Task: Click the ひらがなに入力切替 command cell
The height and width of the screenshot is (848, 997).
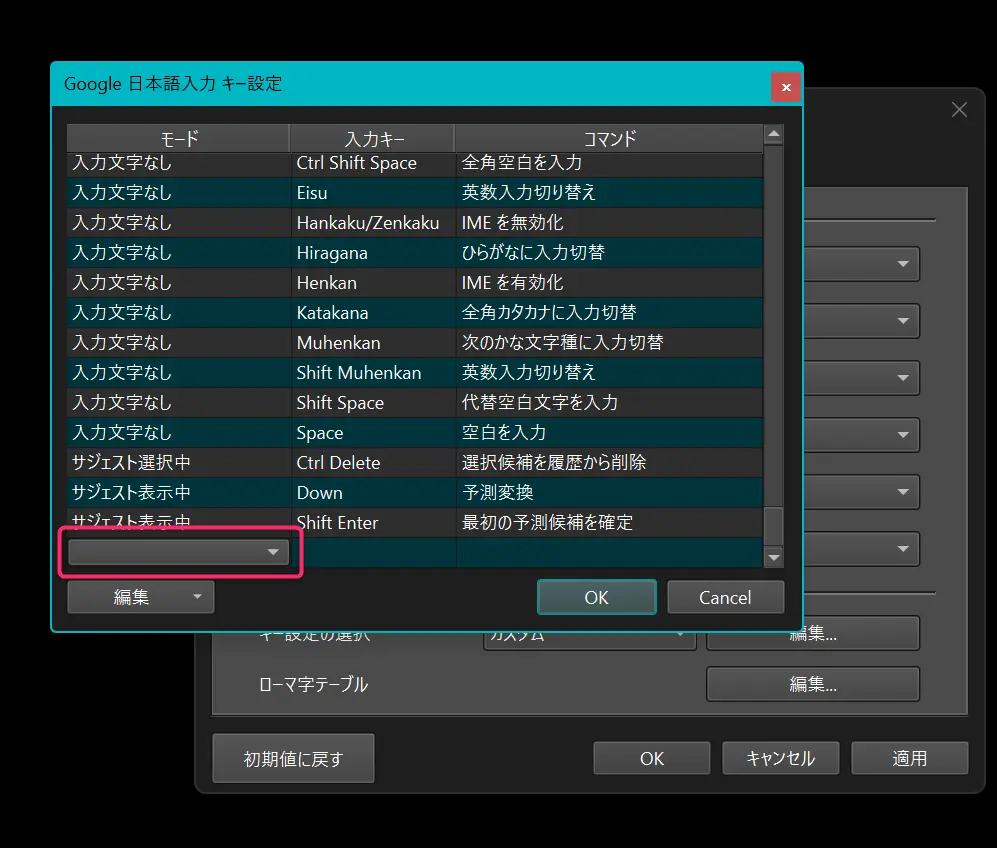Action: (609, 253)
